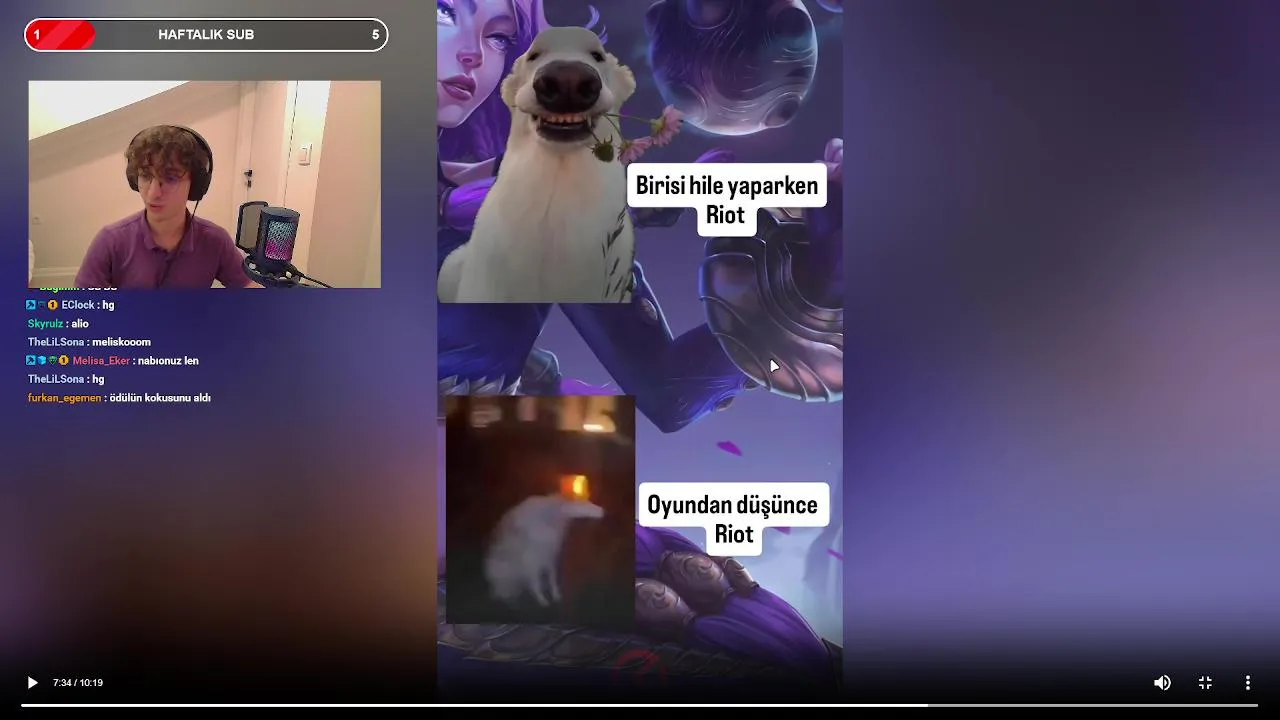Viewport: 1280px width, 720px height.
Task: Click the 7:34 / 10:19 time display
Action: (x=78, y=683)
